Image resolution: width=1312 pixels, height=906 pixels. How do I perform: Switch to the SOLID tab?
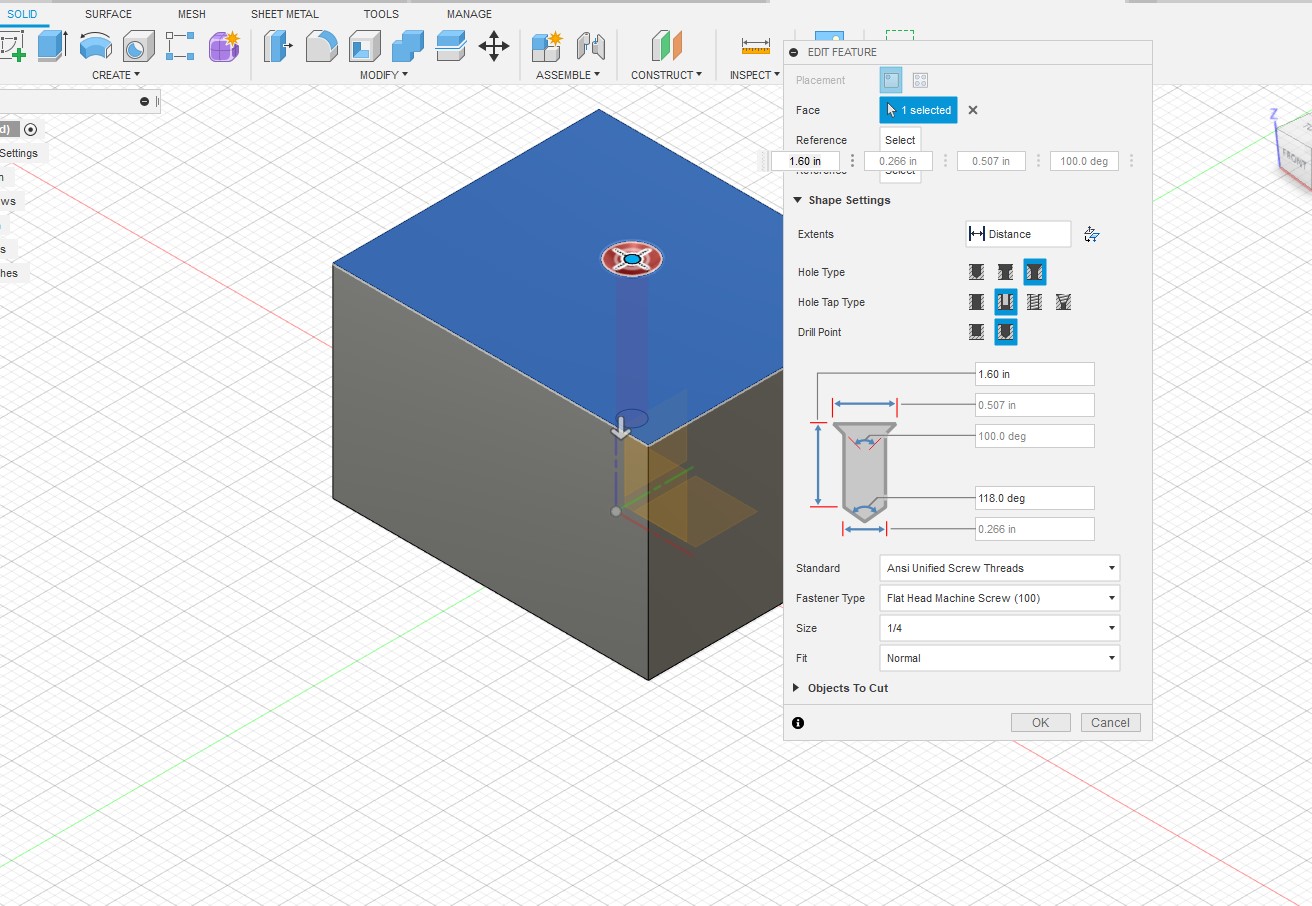22,14
